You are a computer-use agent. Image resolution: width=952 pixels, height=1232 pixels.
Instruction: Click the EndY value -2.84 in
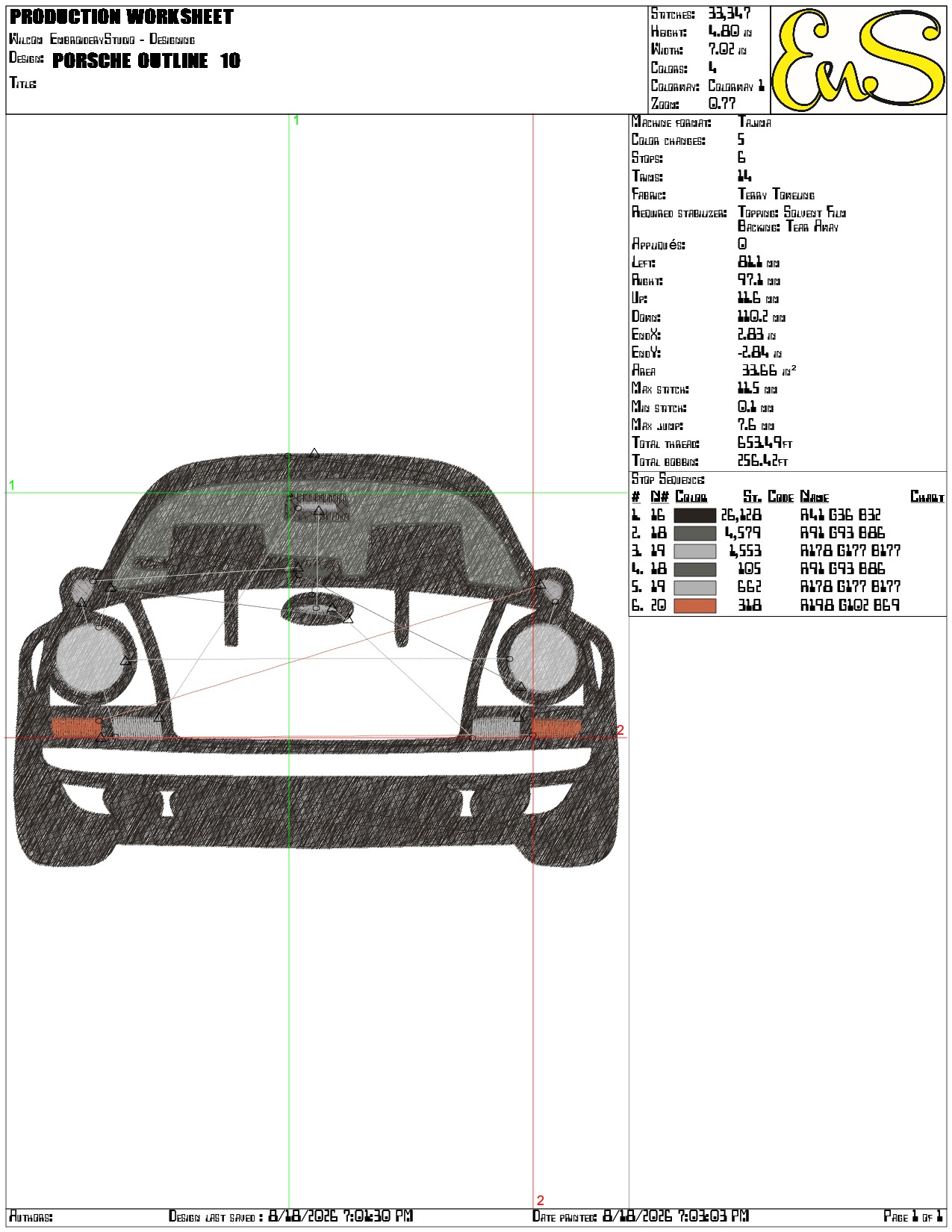point(760,352)
